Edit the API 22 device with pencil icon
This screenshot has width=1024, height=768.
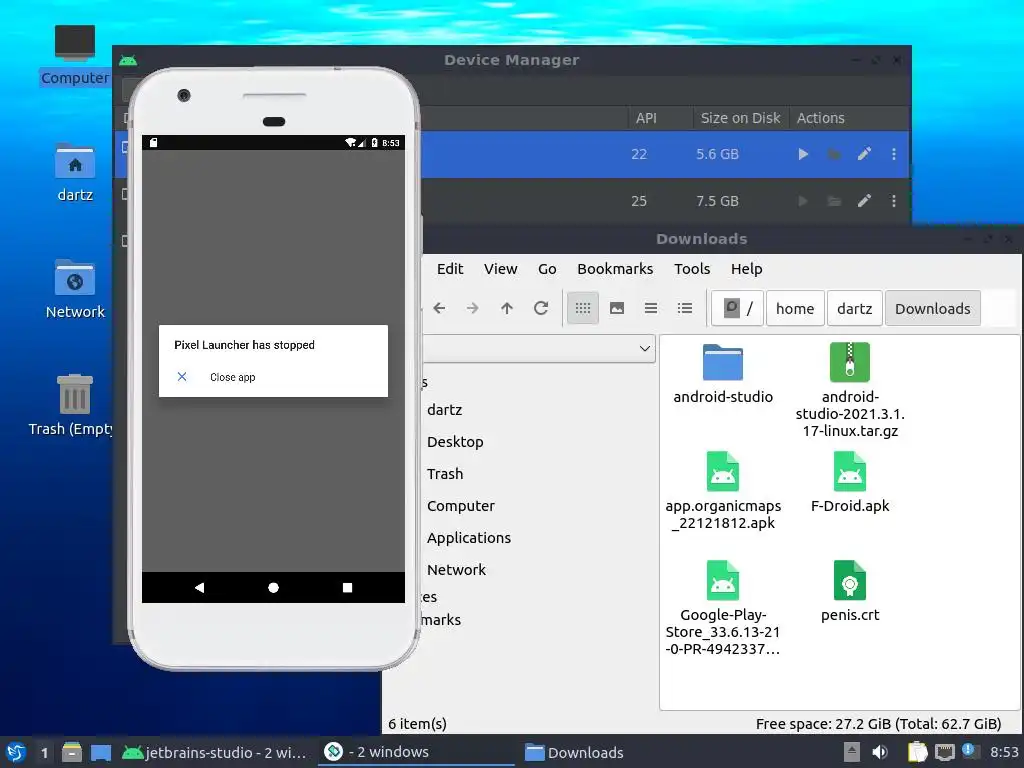coord(864,154)
